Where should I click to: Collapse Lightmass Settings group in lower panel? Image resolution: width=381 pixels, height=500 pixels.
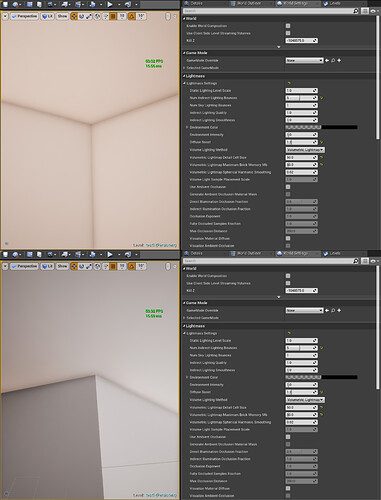coord(184,333)
